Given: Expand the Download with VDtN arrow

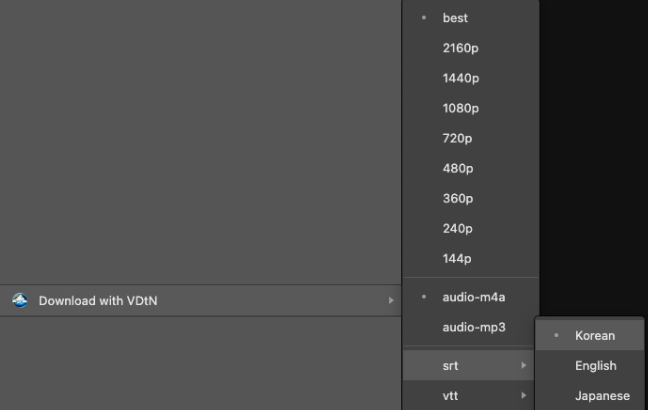Looking at the screenshot, I should (391, 301).
